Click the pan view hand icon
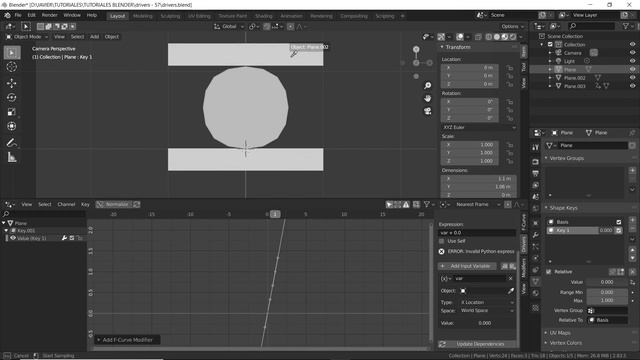The height and width of the screenshot is (360, 640). coord(427,98)
